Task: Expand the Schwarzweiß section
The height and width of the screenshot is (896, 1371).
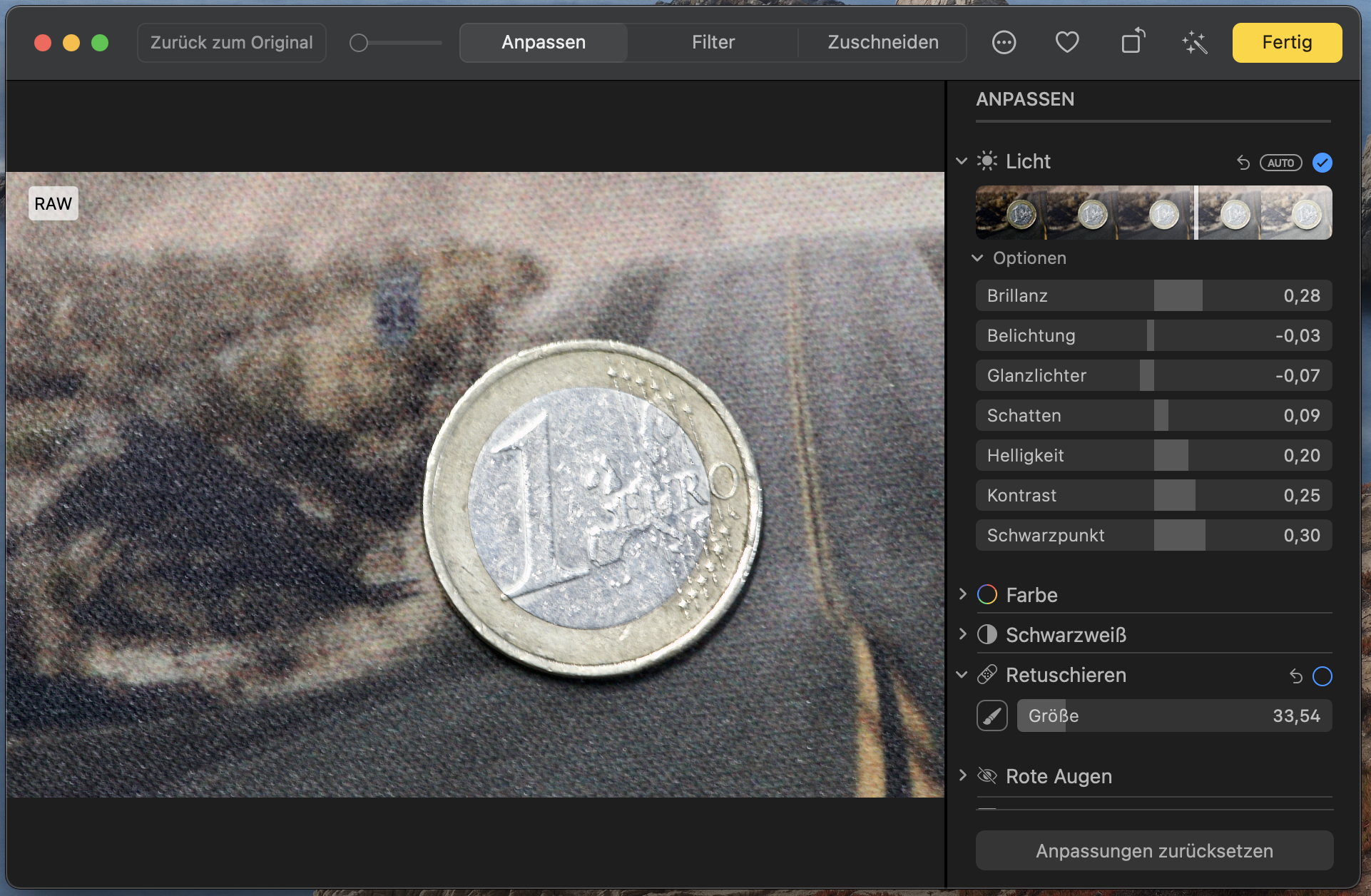Action: pos(962,634)
